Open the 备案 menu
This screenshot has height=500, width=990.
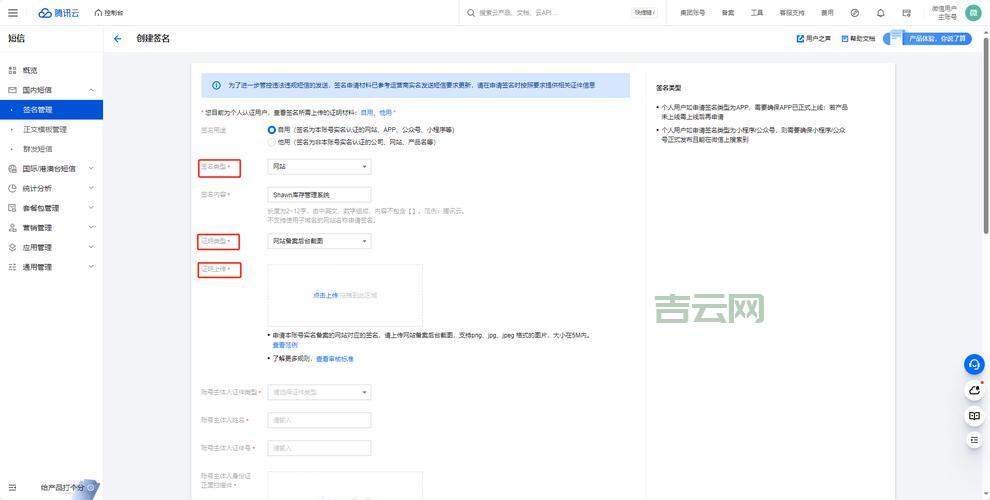point(727,13)
